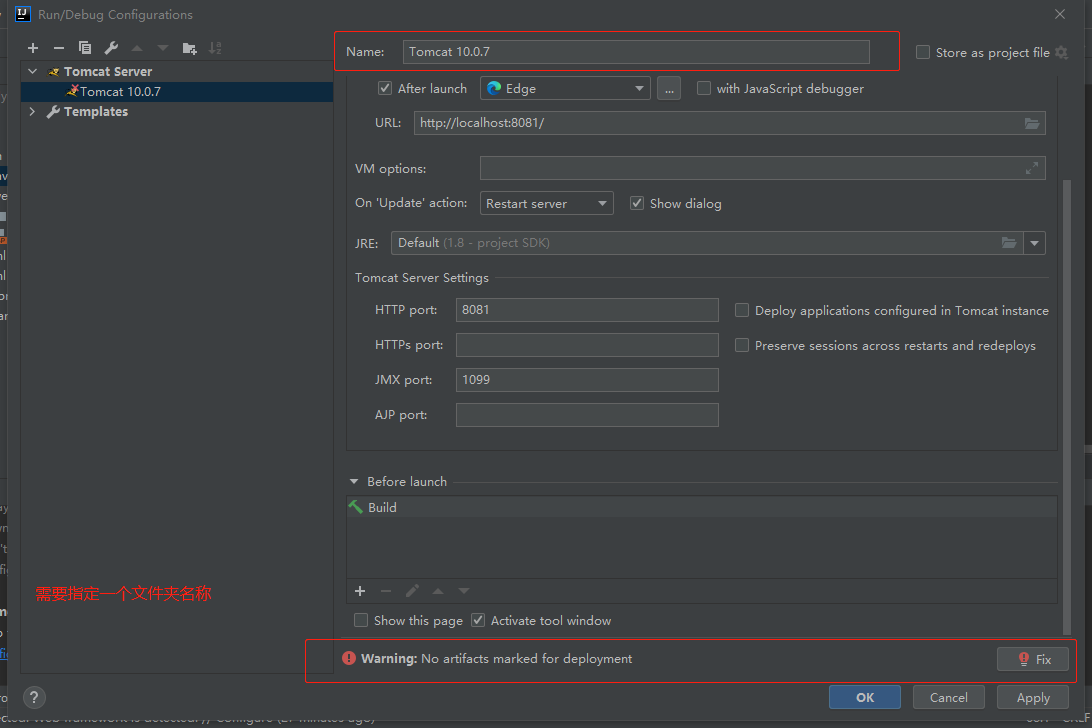Remove the Before launch task
The height and width of the screenshot is (728, 1092).
pos(386,591)
